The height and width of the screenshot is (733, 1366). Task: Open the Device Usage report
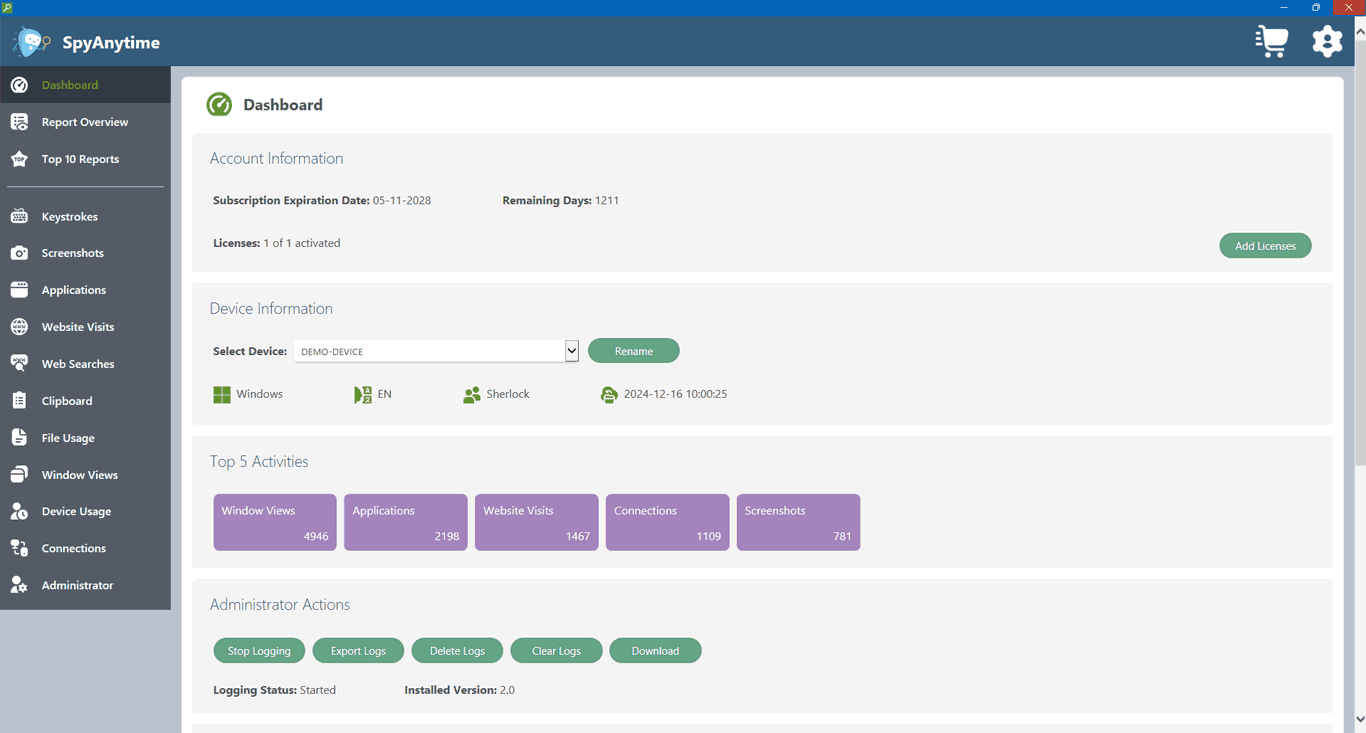click(x=85, y=511)
